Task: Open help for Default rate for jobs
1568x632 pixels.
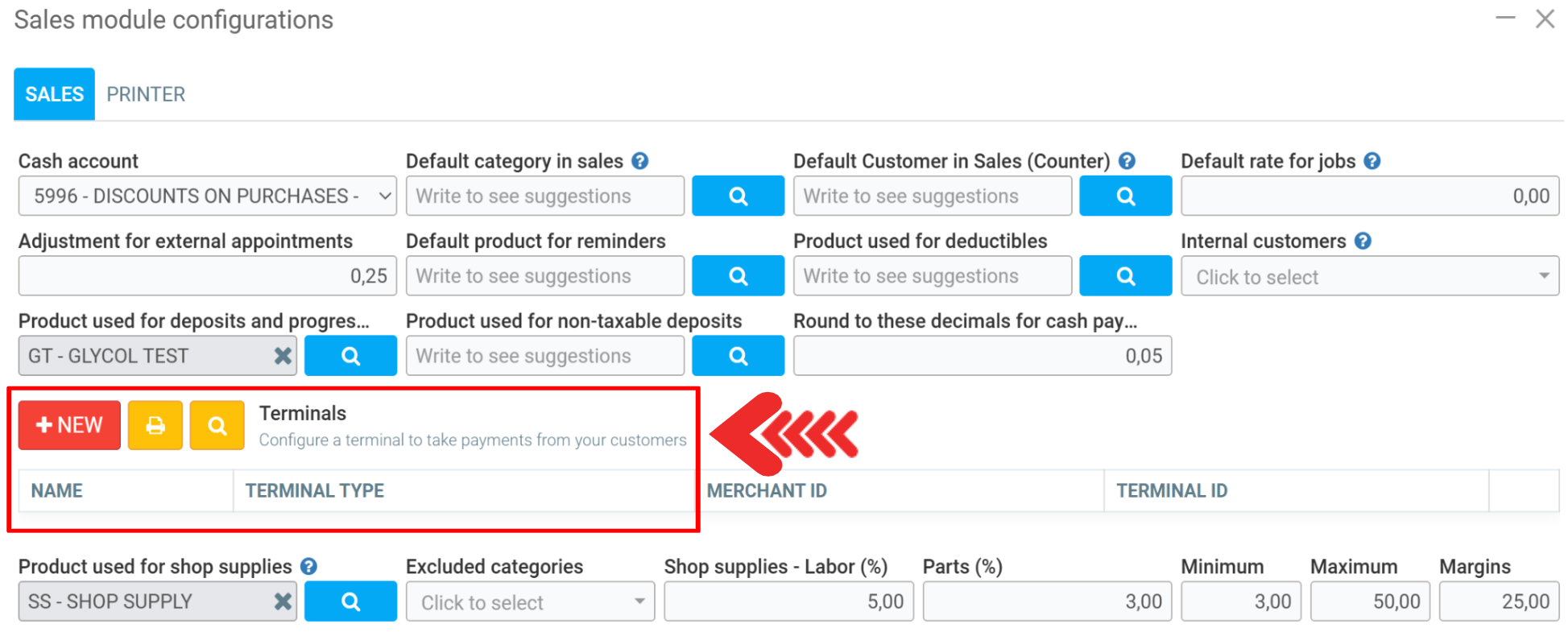Action: point(1372,161)
